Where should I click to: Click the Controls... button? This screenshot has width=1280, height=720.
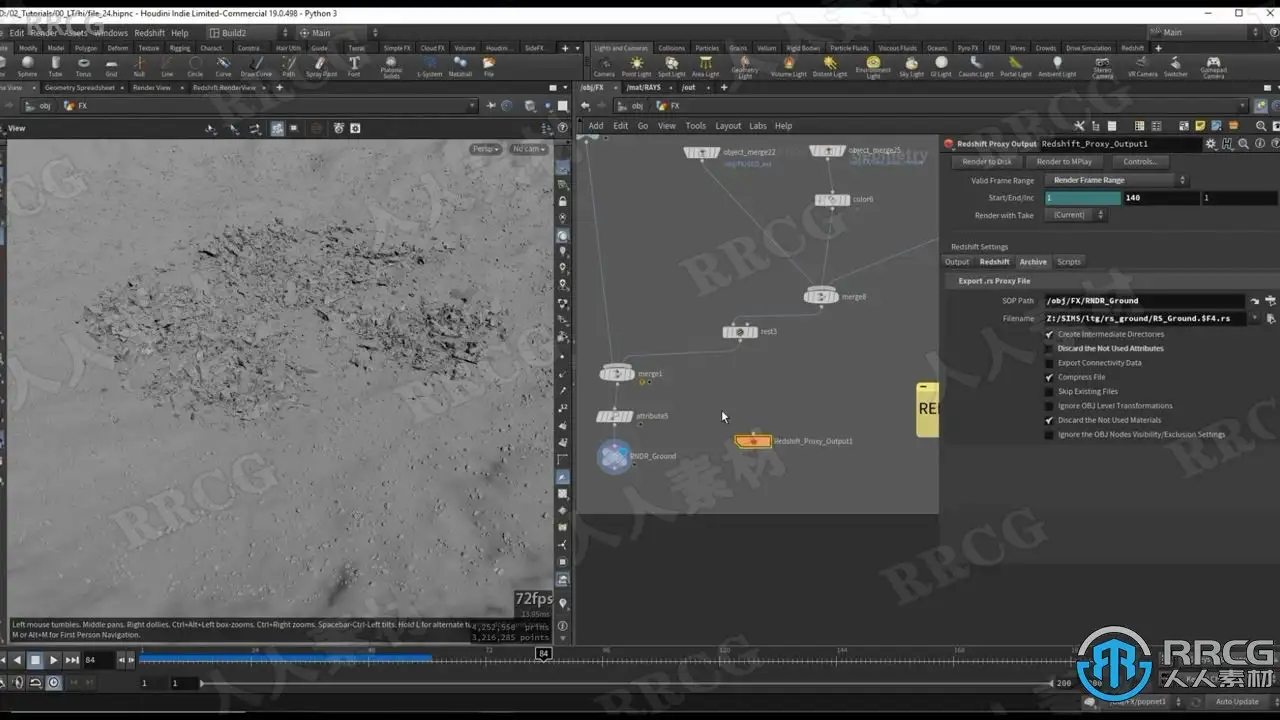[1140, 162]
